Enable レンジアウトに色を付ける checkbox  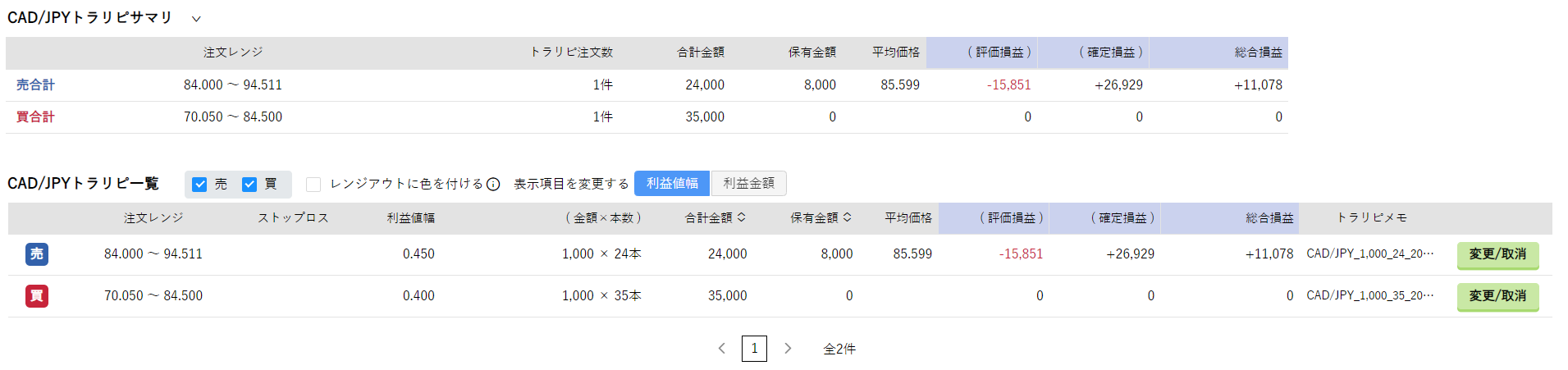[313, 185]
